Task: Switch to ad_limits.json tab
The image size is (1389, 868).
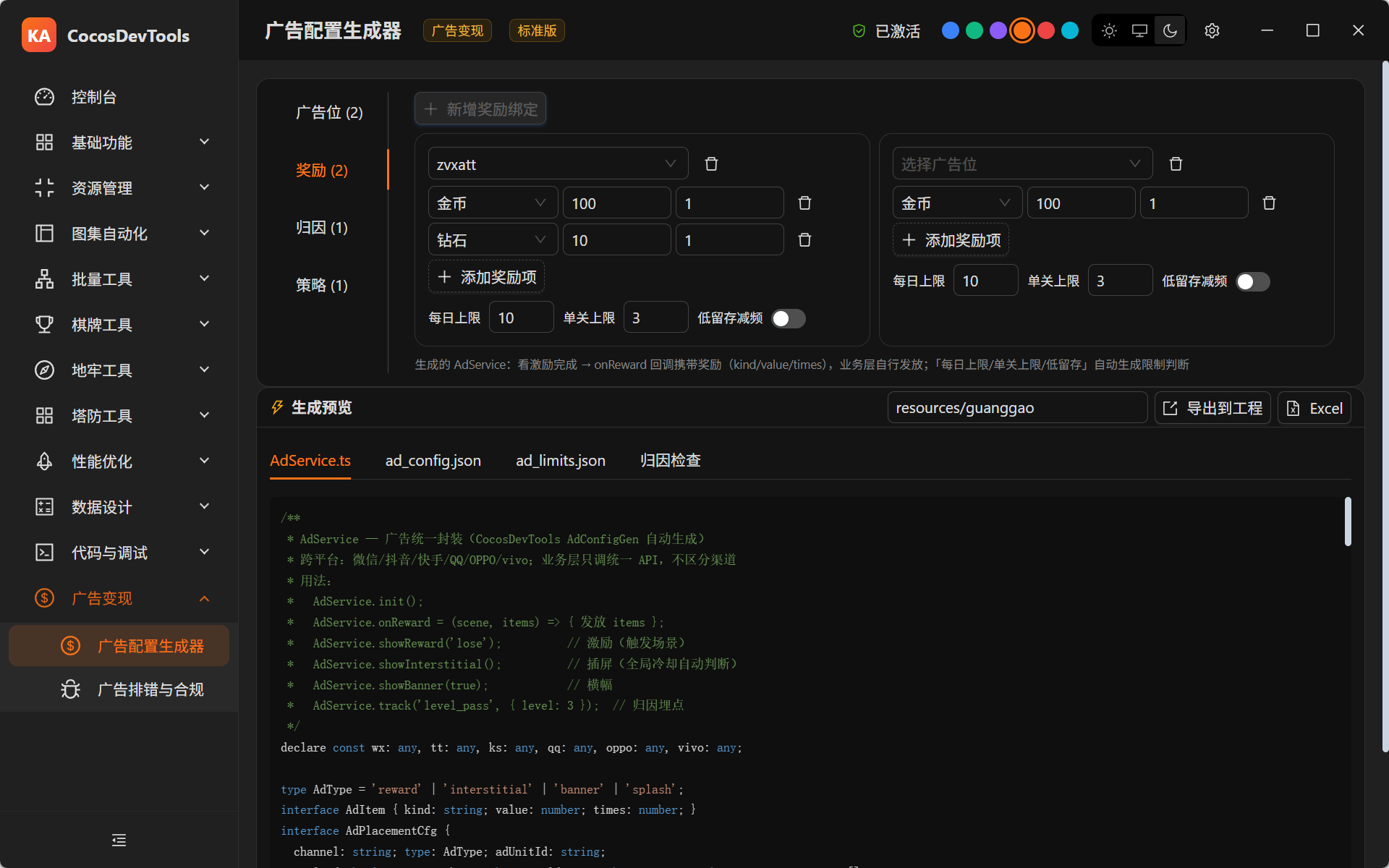Action: pyautogui.click(x=561, y=460)
